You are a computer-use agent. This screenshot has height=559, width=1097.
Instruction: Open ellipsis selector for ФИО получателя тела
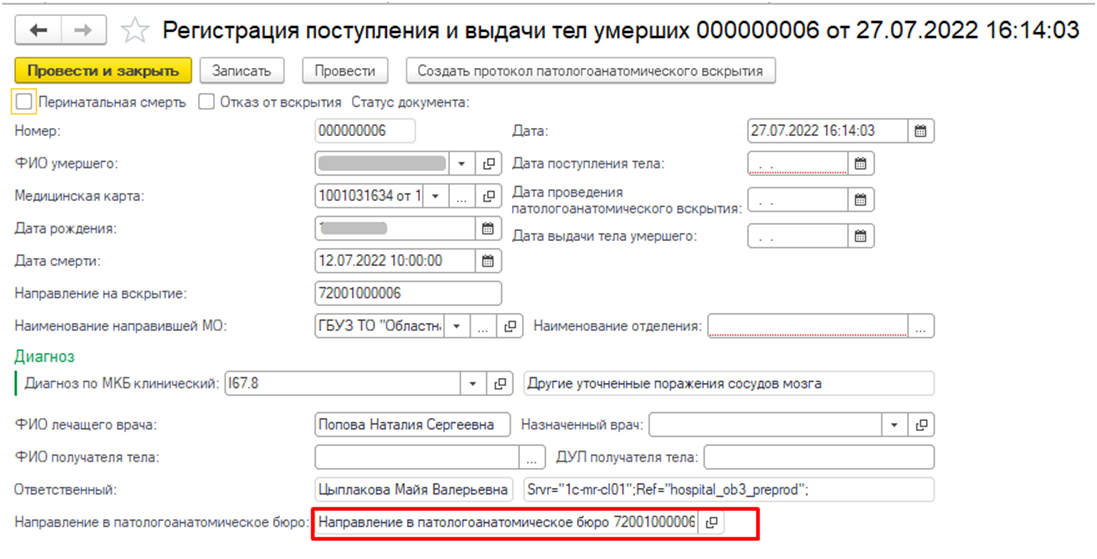533,458
